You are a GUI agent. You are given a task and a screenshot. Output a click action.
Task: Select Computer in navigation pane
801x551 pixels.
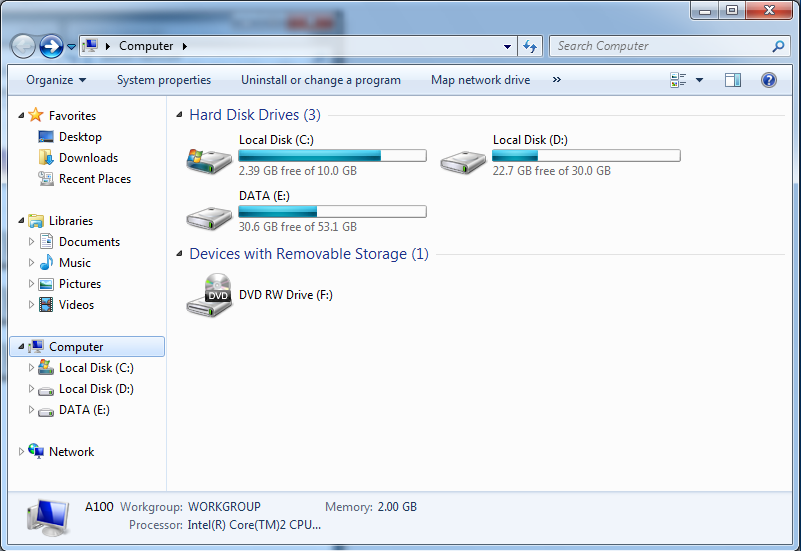[x=87, y=347]
